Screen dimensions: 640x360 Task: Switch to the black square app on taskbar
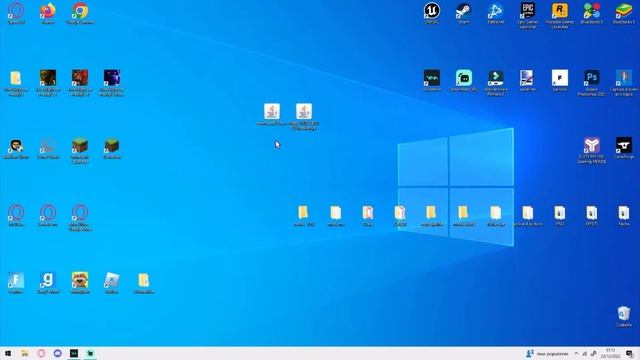point(74,353)
